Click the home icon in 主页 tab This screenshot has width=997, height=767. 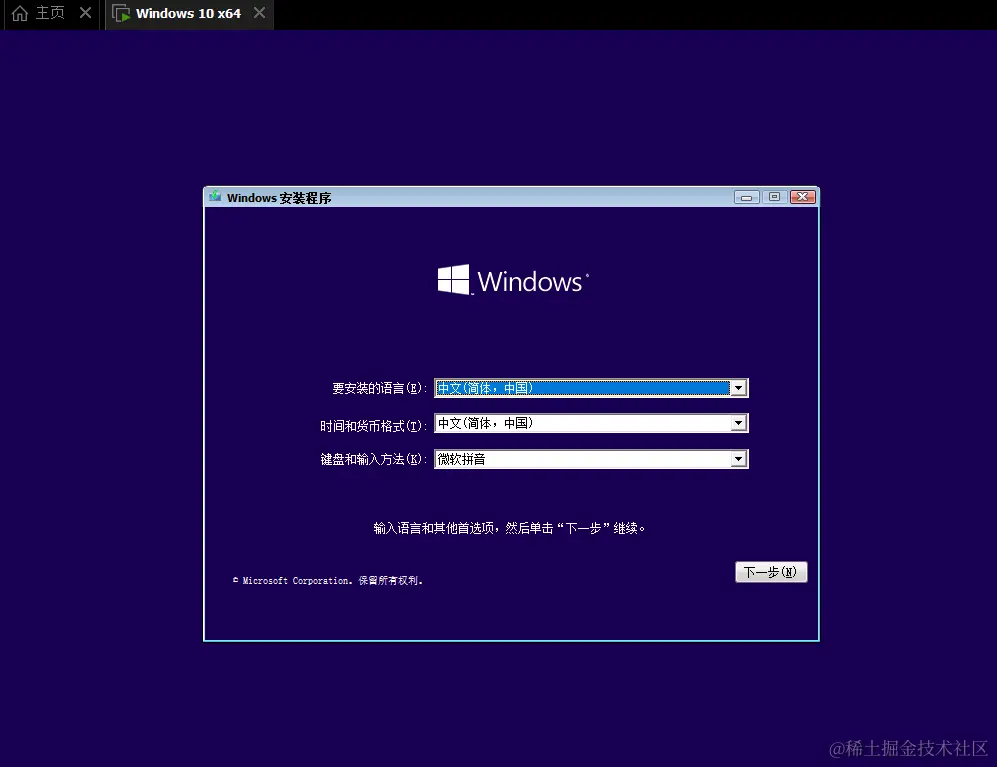click(20, 13)
